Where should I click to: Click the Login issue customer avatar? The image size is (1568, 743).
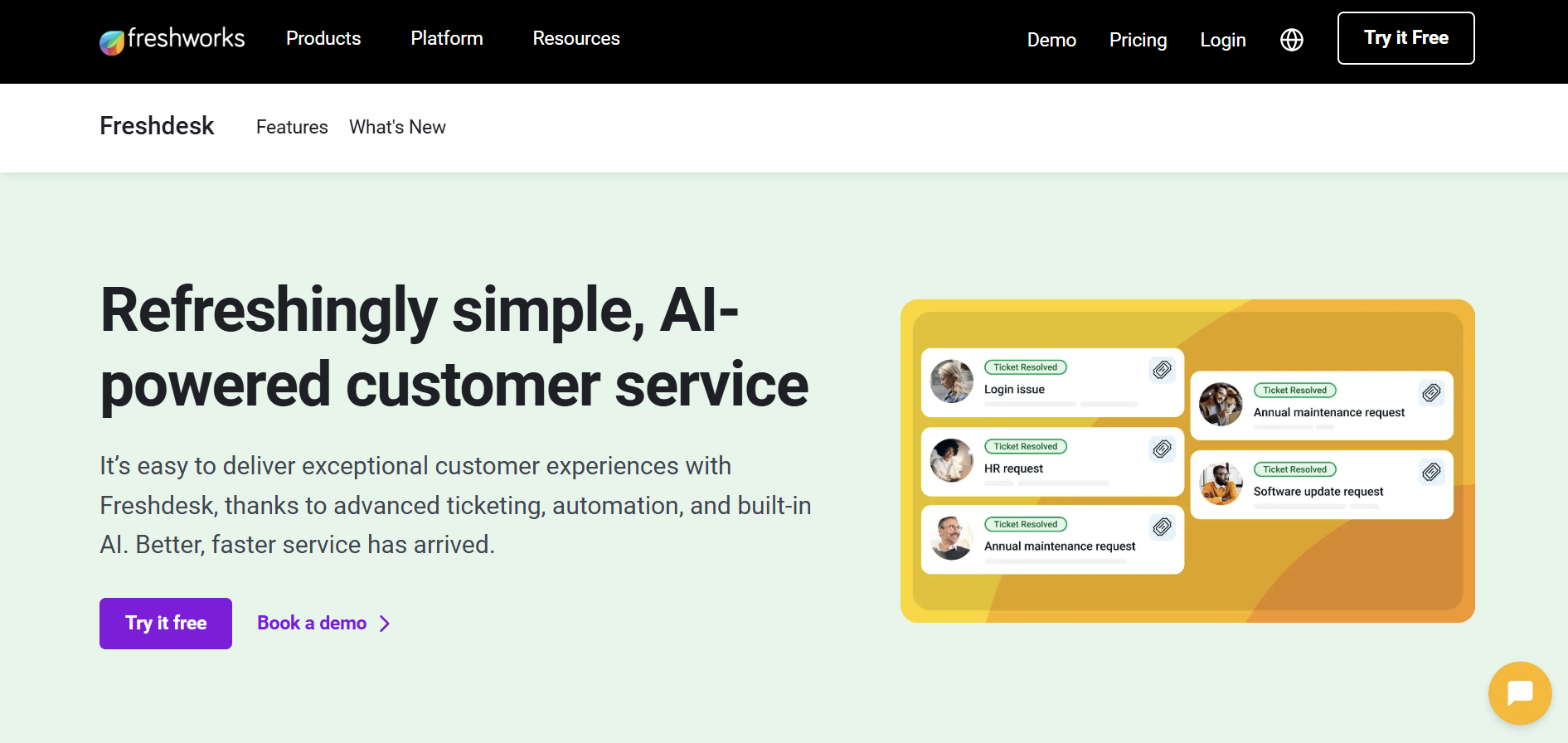952,381
